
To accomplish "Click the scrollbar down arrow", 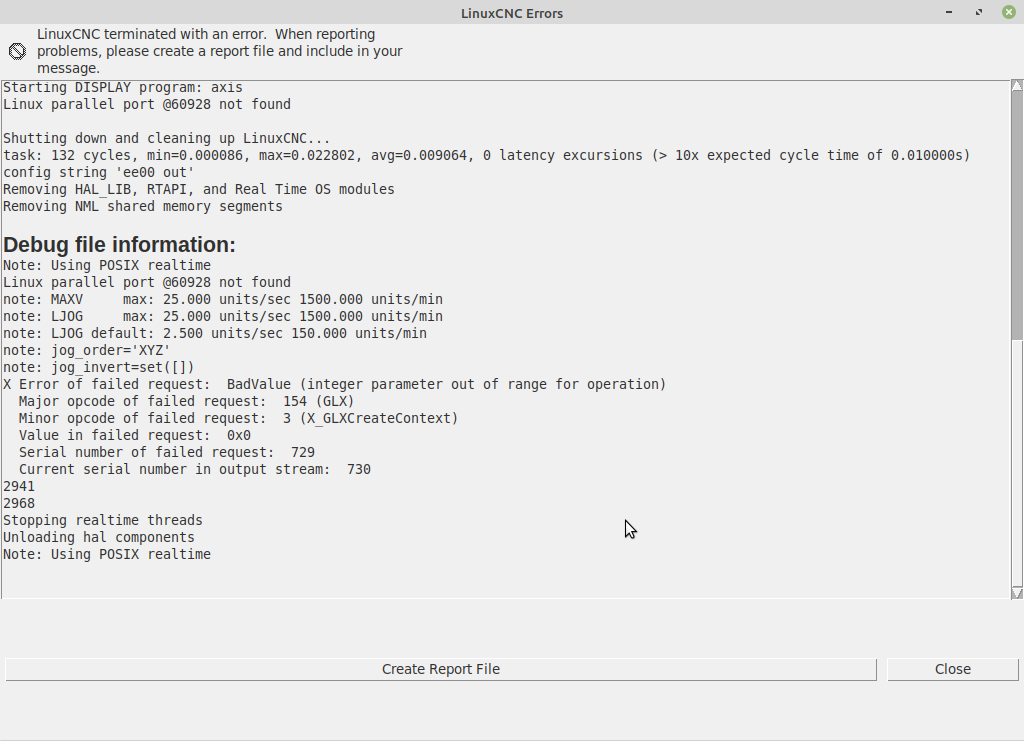I will [x=1017, y=593].
